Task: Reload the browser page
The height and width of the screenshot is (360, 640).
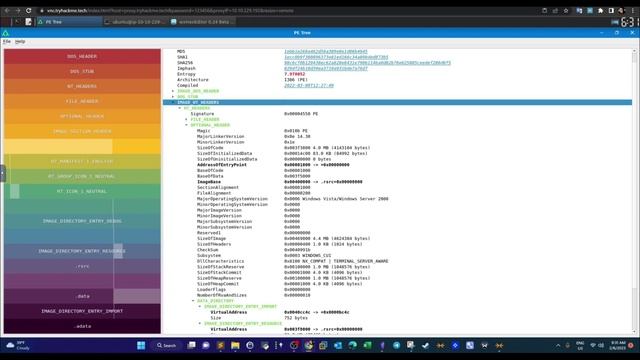Action: coord(29,11)
